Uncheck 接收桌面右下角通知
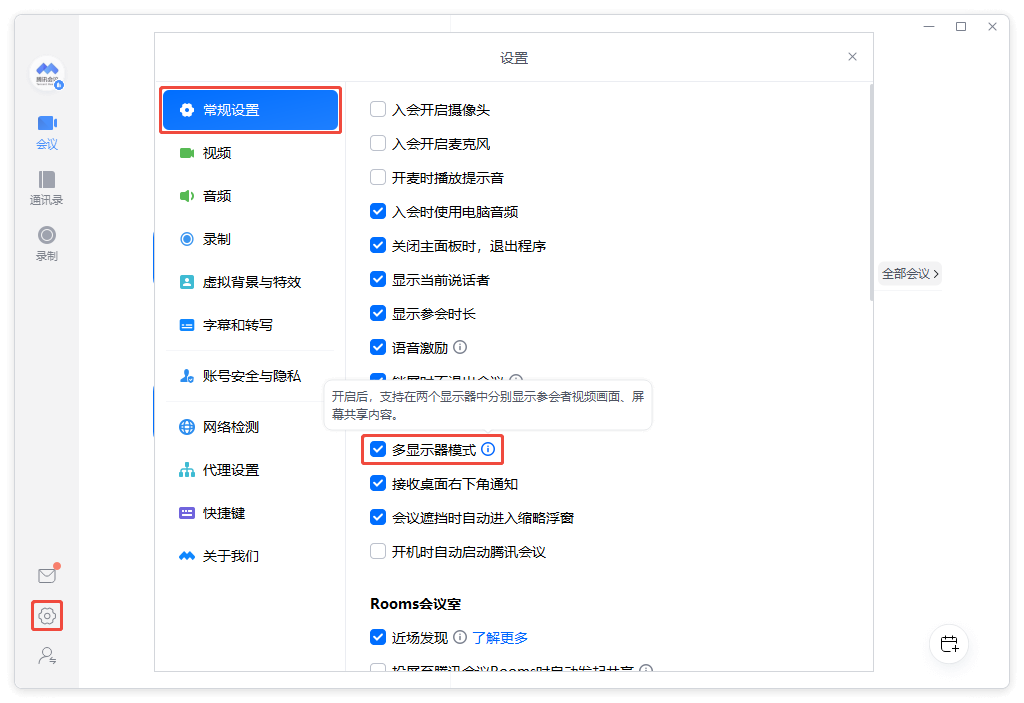The width and height of the screenshot is (1024, 703). 377,483
